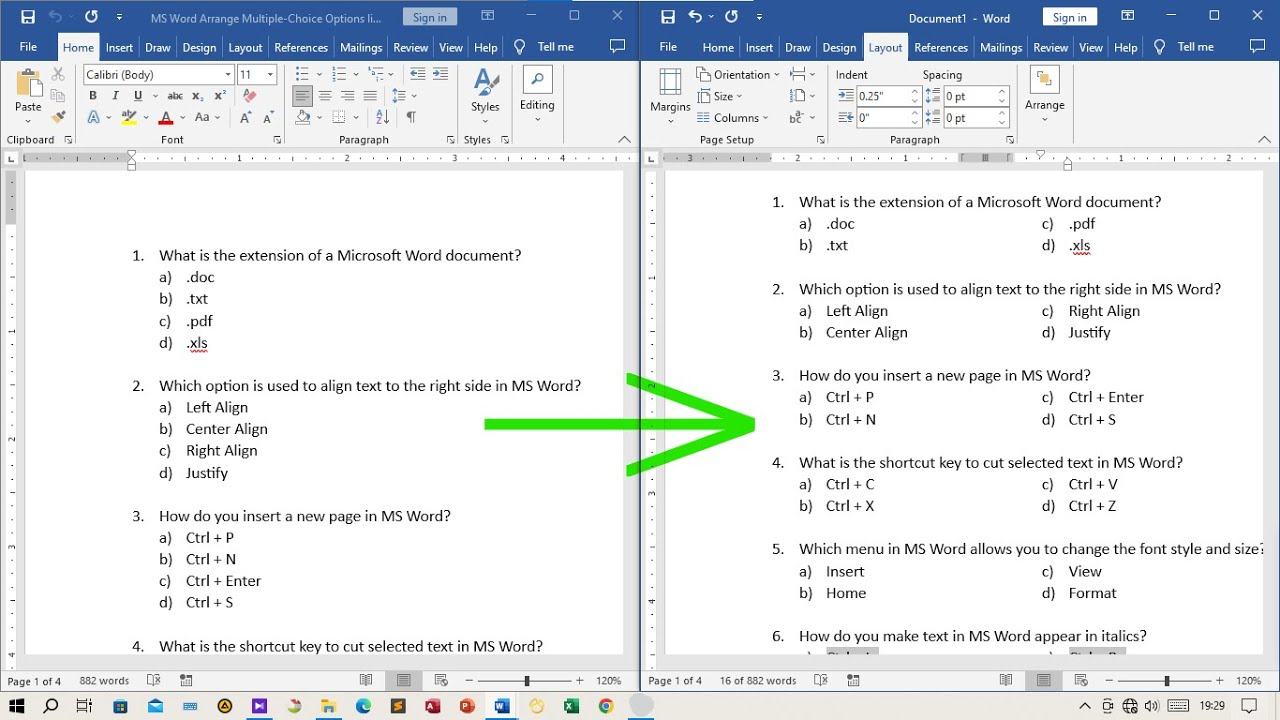Screen dimensions: 1280x720
Task: Justify text in the left window ribbon
Action: [369, 96]
